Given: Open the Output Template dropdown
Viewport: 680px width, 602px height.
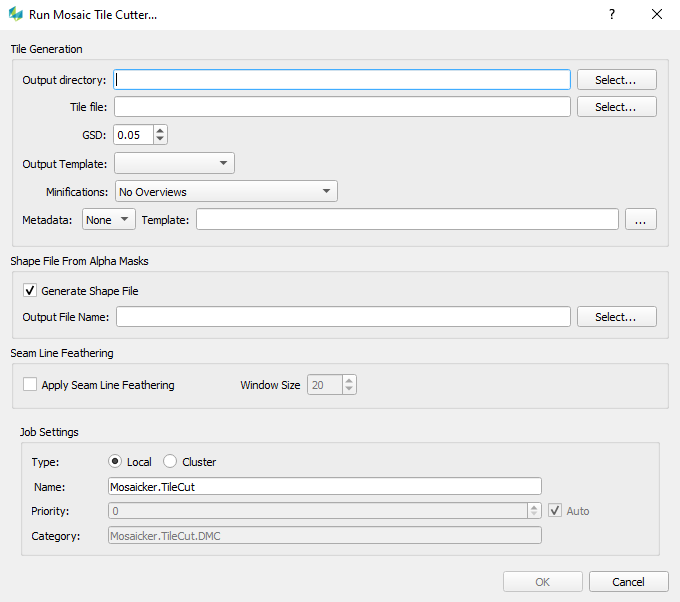Looking at the screenshot, I should tap(174, 163).
